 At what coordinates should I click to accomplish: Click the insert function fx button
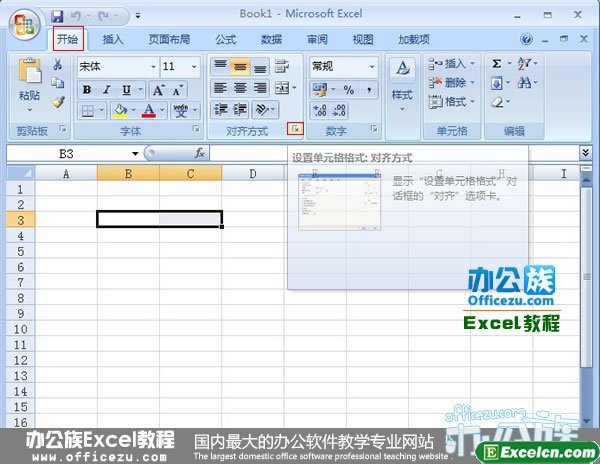[x=199, y=153]
